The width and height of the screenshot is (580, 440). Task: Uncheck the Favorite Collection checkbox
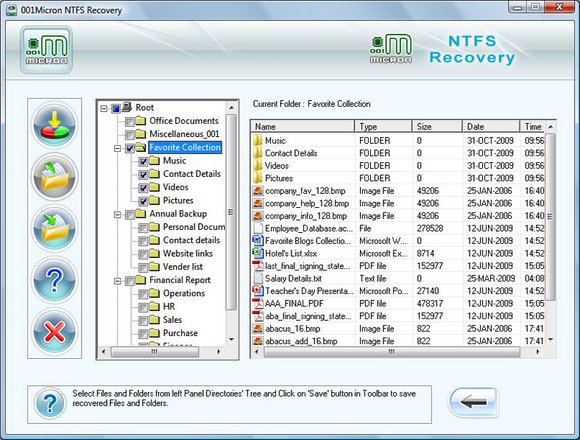129,148
